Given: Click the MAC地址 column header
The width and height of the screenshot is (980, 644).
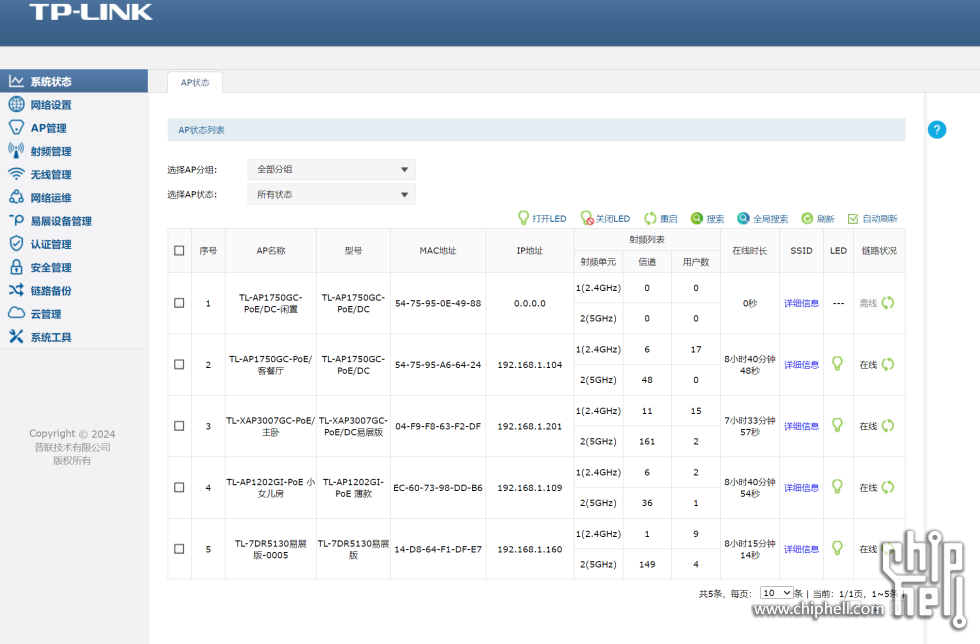Looking at the screenshot, I should coord(438,251).
